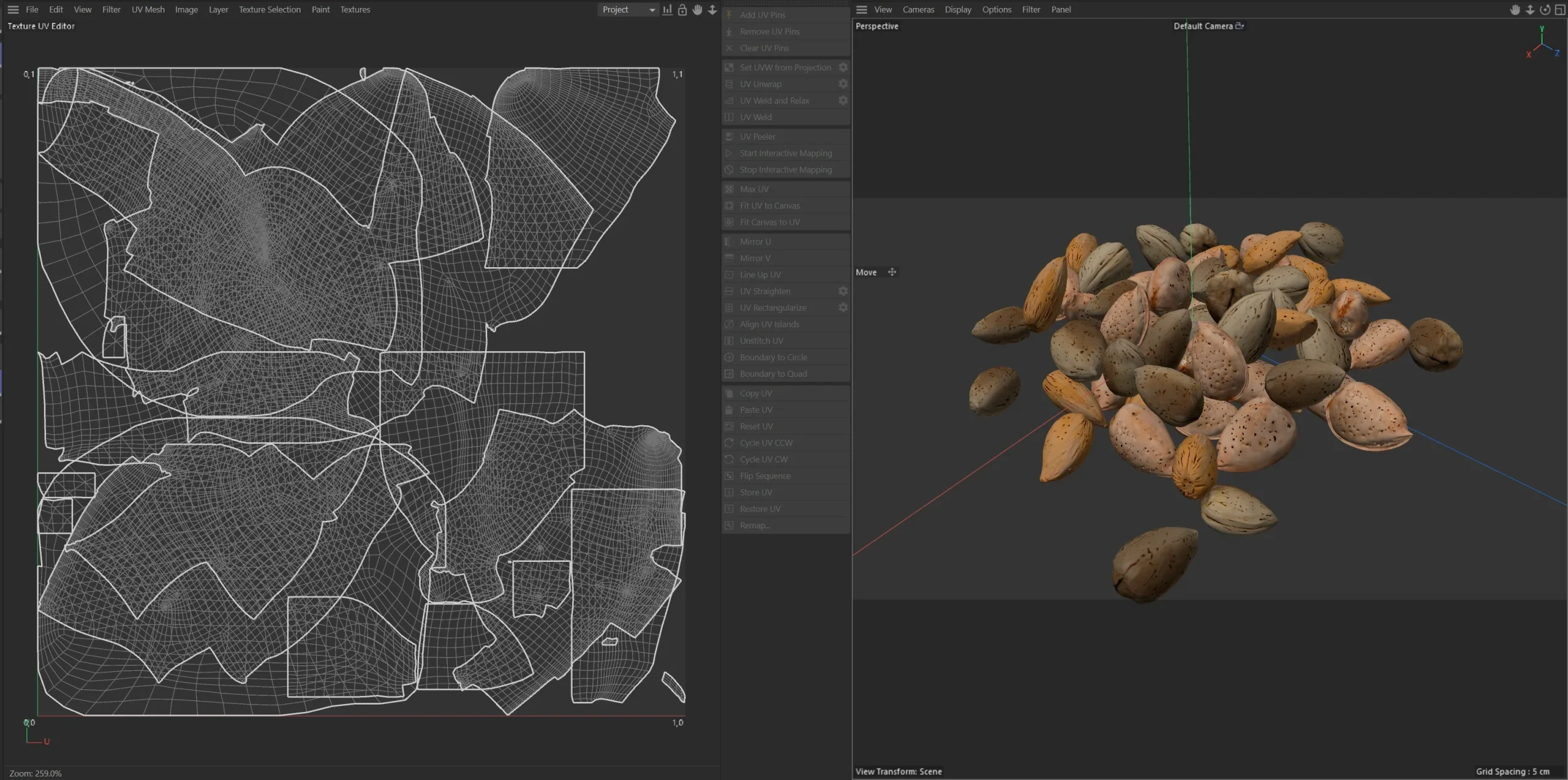Toggle the texture lock icon
The width and height of the screenshot is (1568, 780).
tap(682, 10)
